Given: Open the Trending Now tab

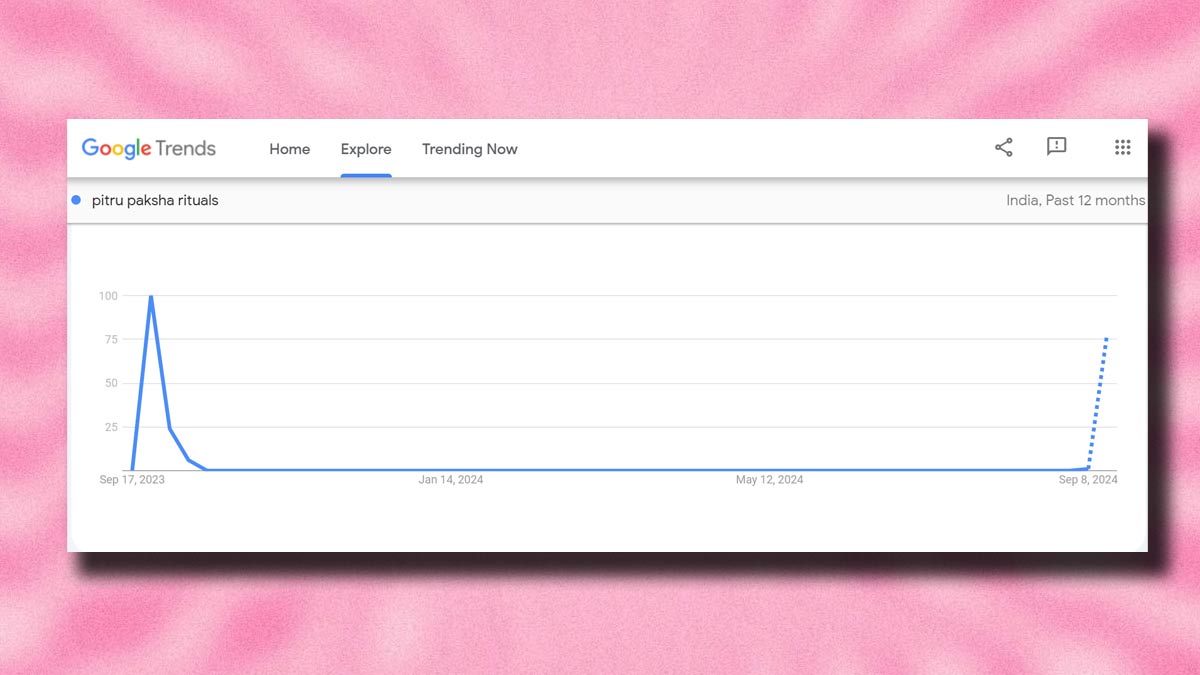Looking at the screenshot, I should [469, 148].
